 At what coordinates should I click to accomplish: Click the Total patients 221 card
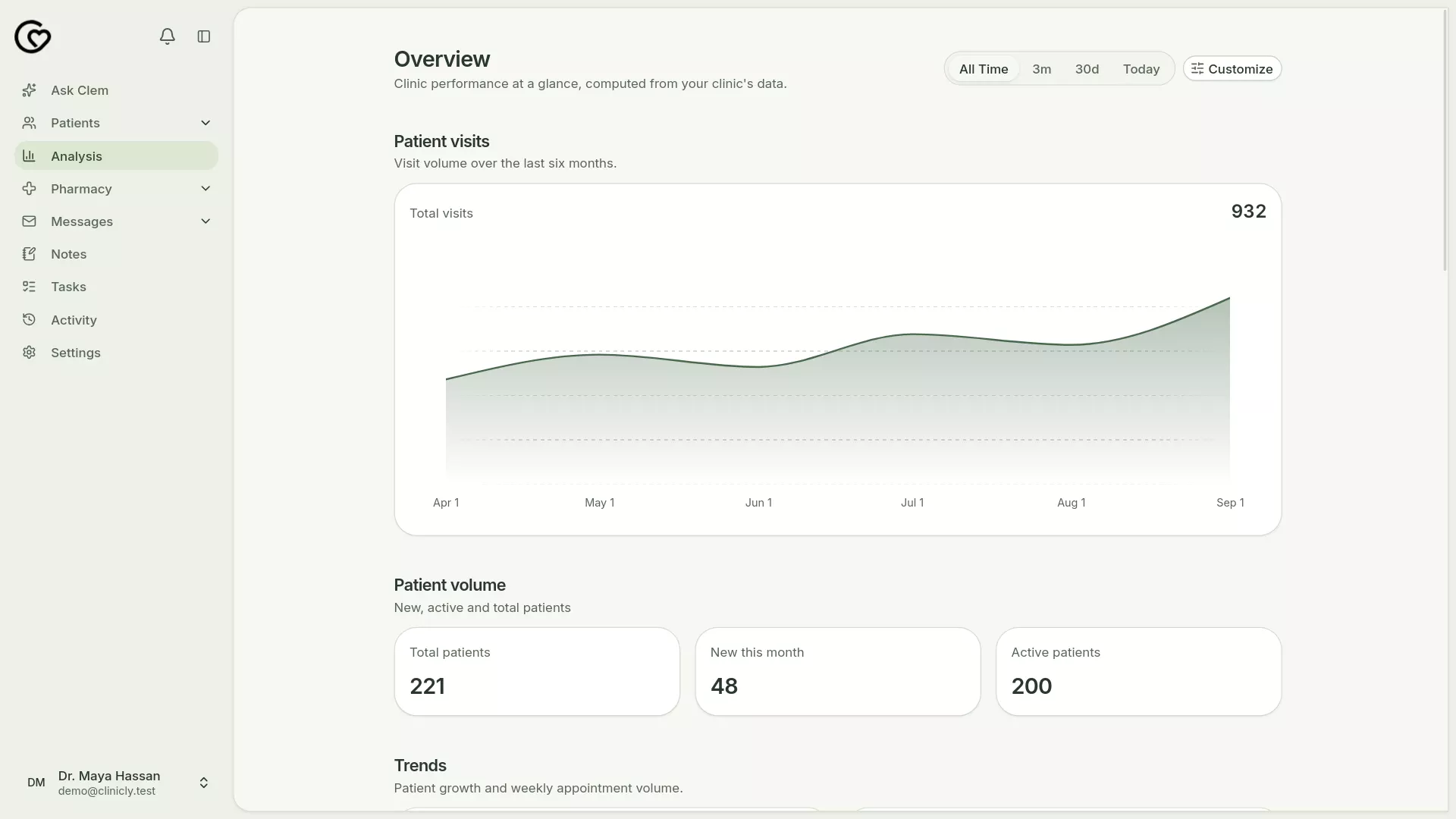tap(537, 671)
